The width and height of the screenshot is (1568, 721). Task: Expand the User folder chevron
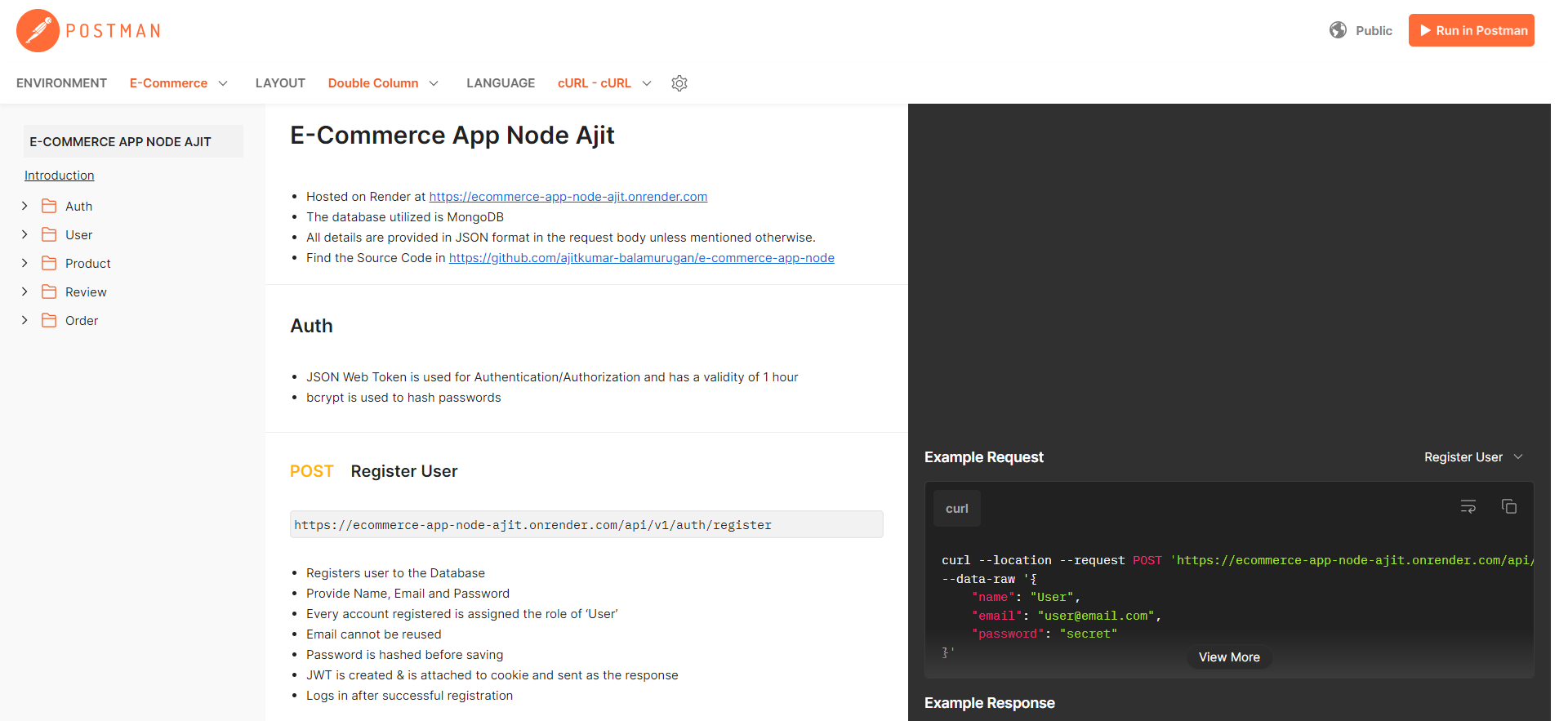[24, 234]
